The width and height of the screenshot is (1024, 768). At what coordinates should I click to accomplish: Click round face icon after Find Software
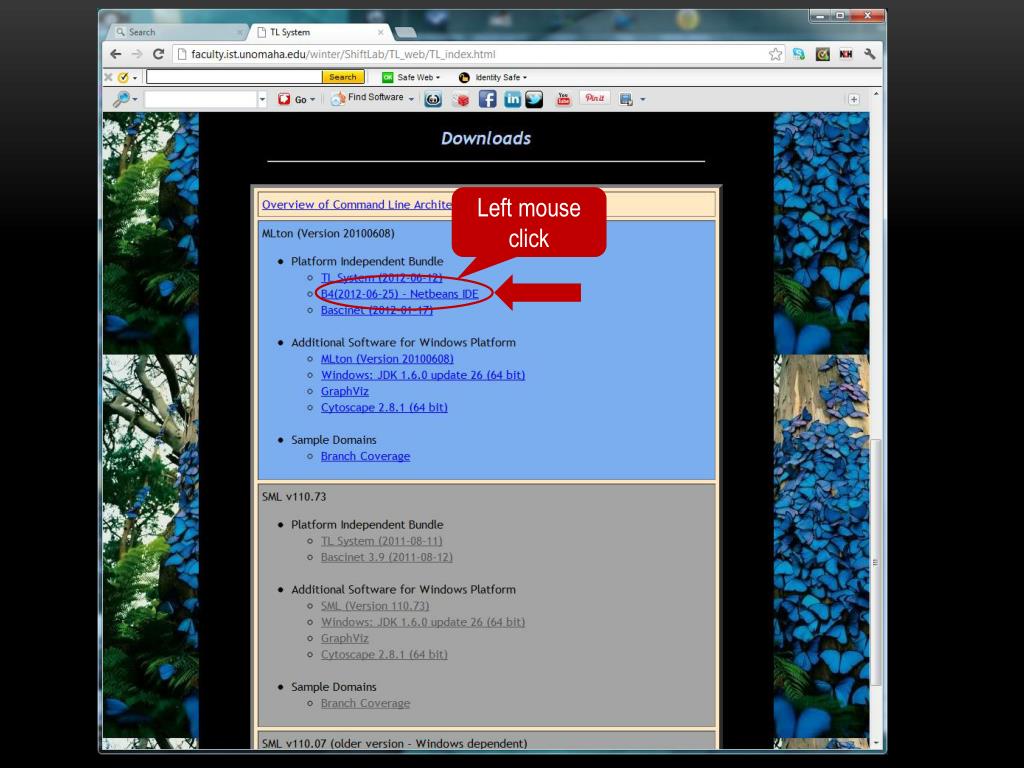pyautogui.click(x=433, y=99)
